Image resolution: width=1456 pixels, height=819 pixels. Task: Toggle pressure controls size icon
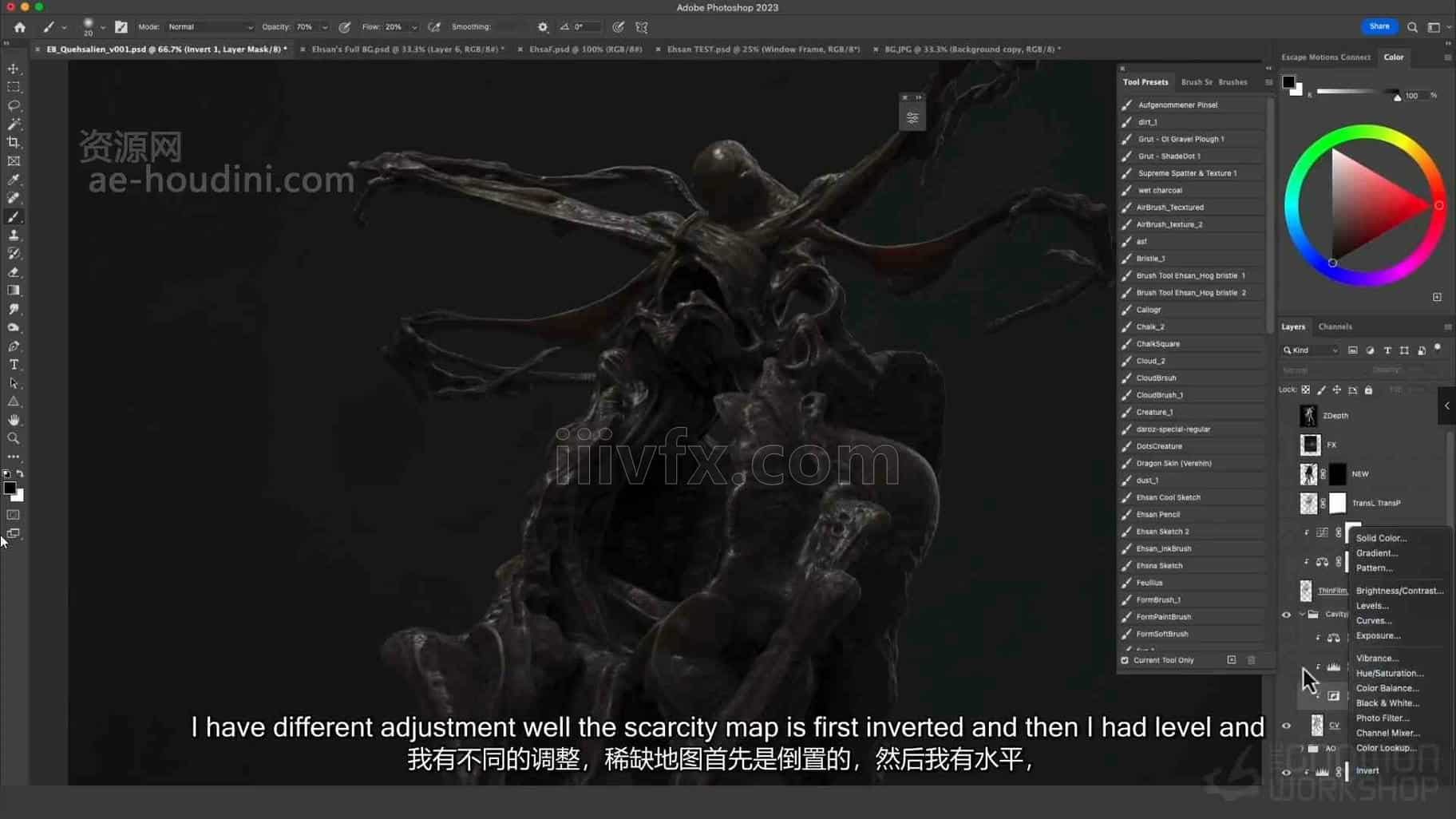619,27
